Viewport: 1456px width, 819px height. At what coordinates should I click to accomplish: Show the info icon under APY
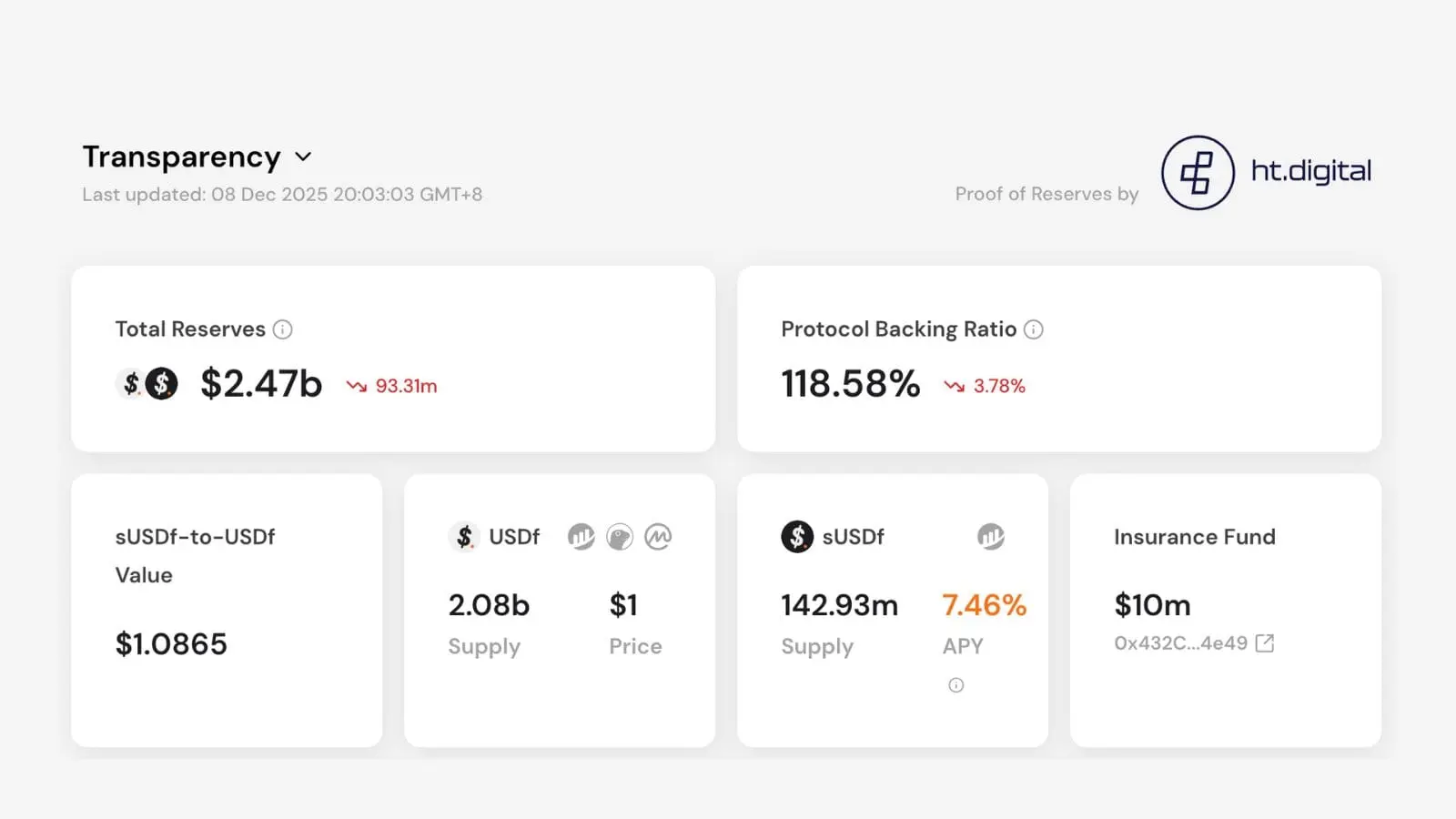pyautogui.click(x=955, y=685)
